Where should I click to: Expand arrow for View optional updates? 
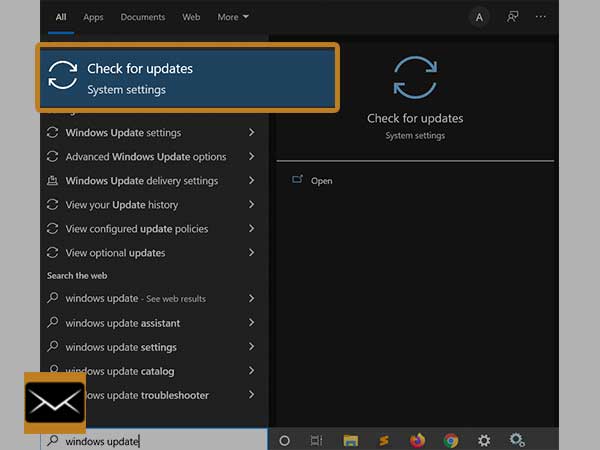(x=251, y=253)
